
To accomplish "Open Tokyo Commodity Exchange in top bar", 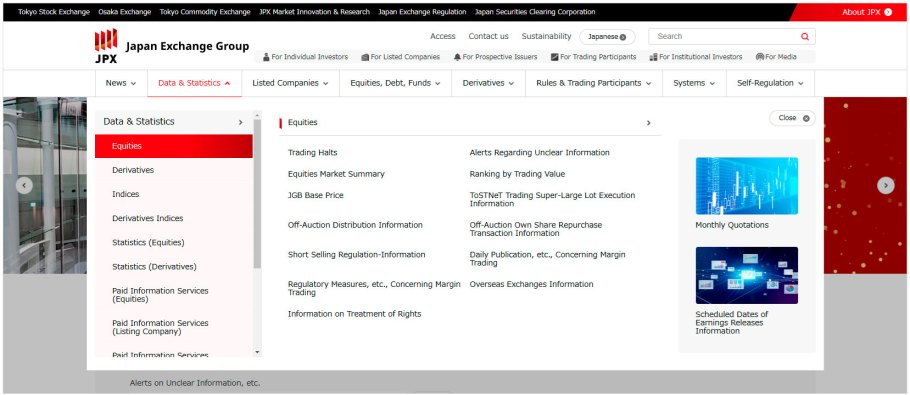I will coord(205,12).
